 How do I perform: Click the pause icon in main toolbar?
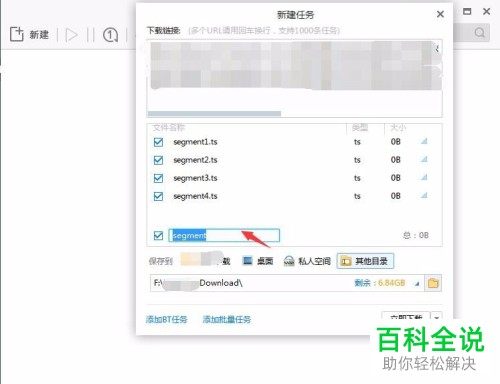90,35
